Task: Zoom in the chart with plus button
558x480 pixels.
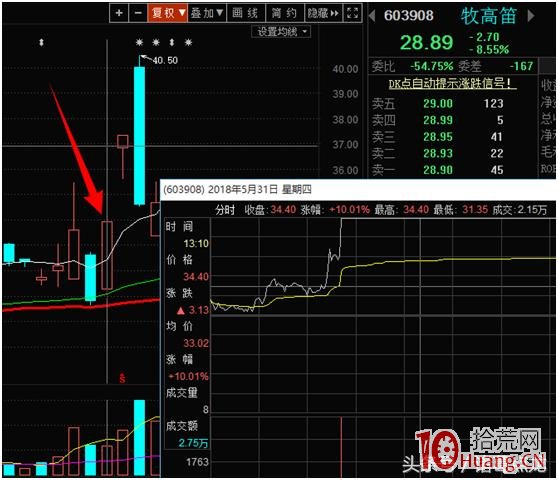Action: click(119, 13)
